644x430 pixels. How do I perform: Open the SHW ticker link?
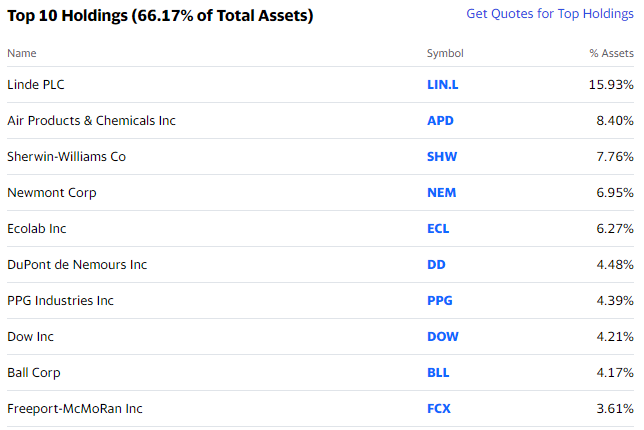pos(442,156)
